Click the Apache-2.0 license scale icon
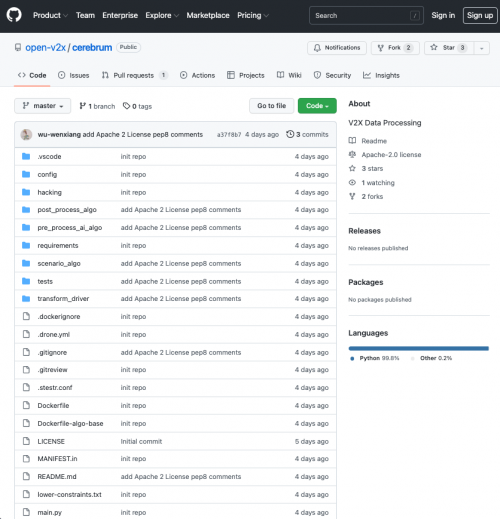The height and width of the screenshot is (519, 500). (x=352, y=154)
